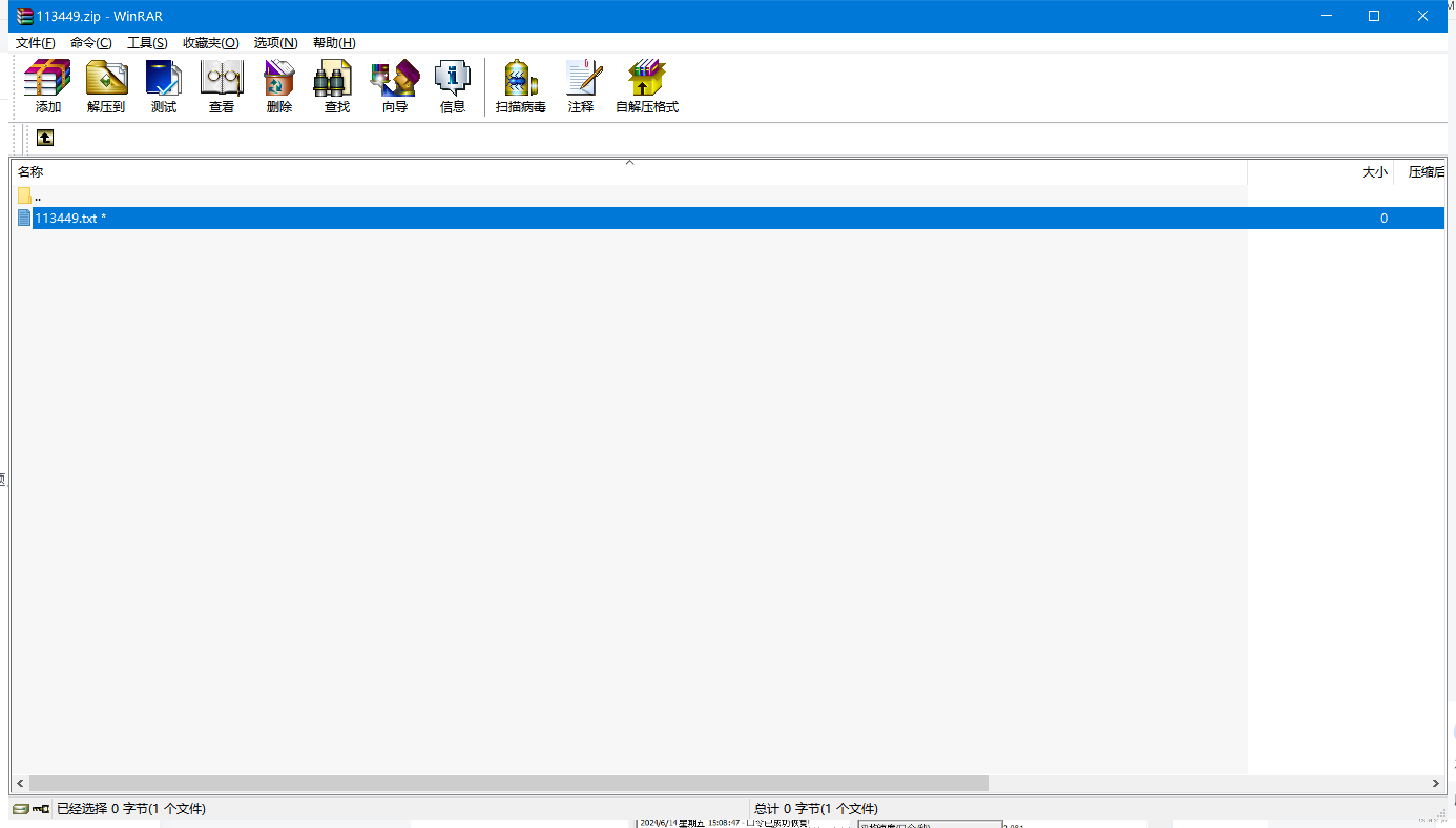This screenshot has height=828, width=1456.
Task: Click the Extract To (解压到) icon
Action: point(106,86)
